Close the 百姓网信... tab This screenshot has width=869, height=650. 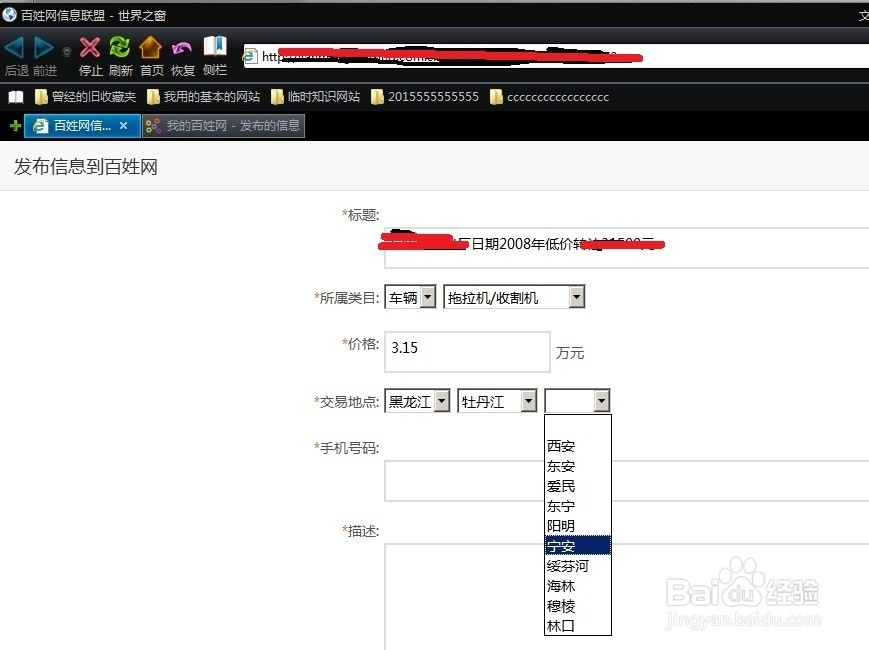(124, 126)
